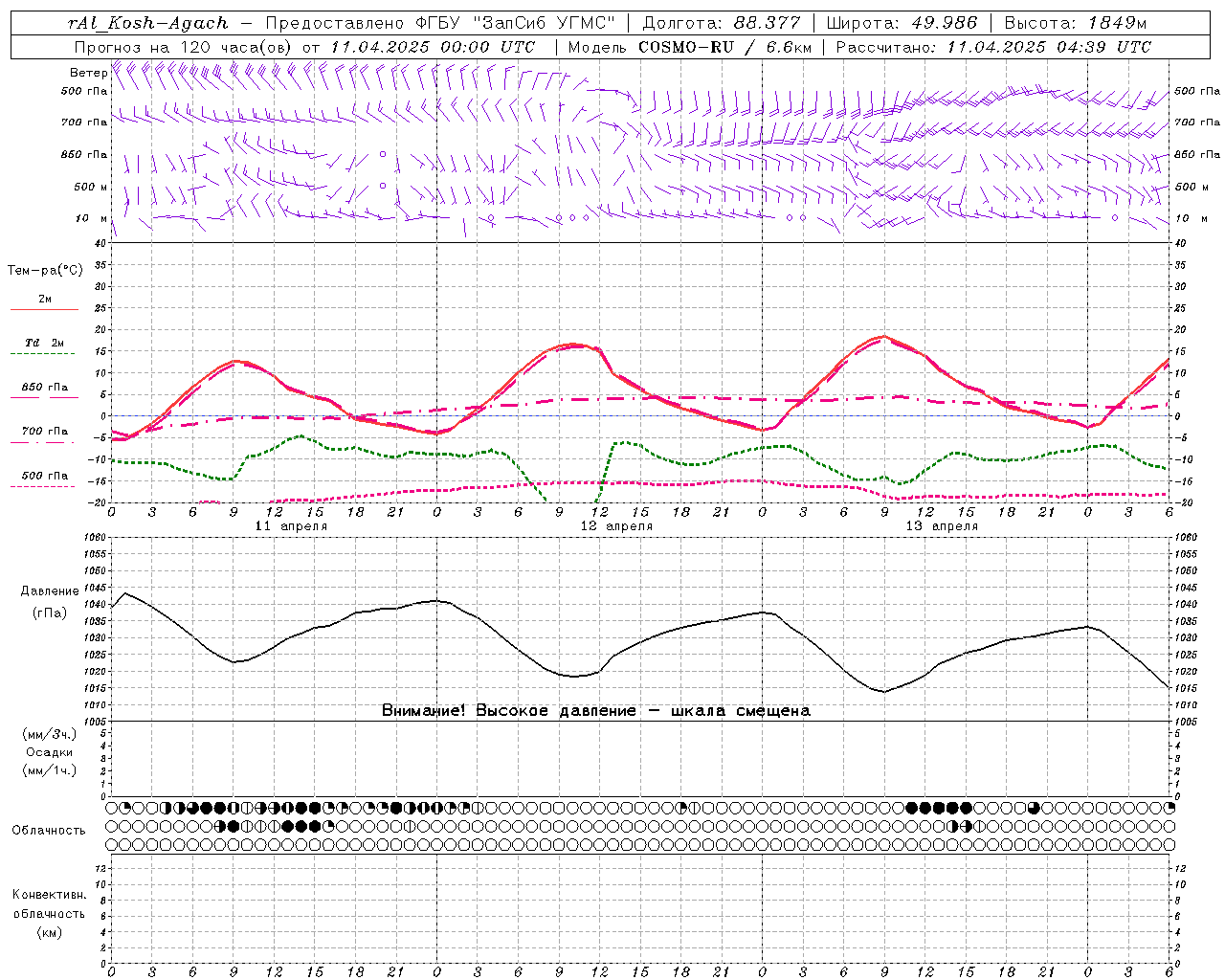Click the Ветер wind panel label
This screenshot has height=980, width=1225.
tap(88, 73)
